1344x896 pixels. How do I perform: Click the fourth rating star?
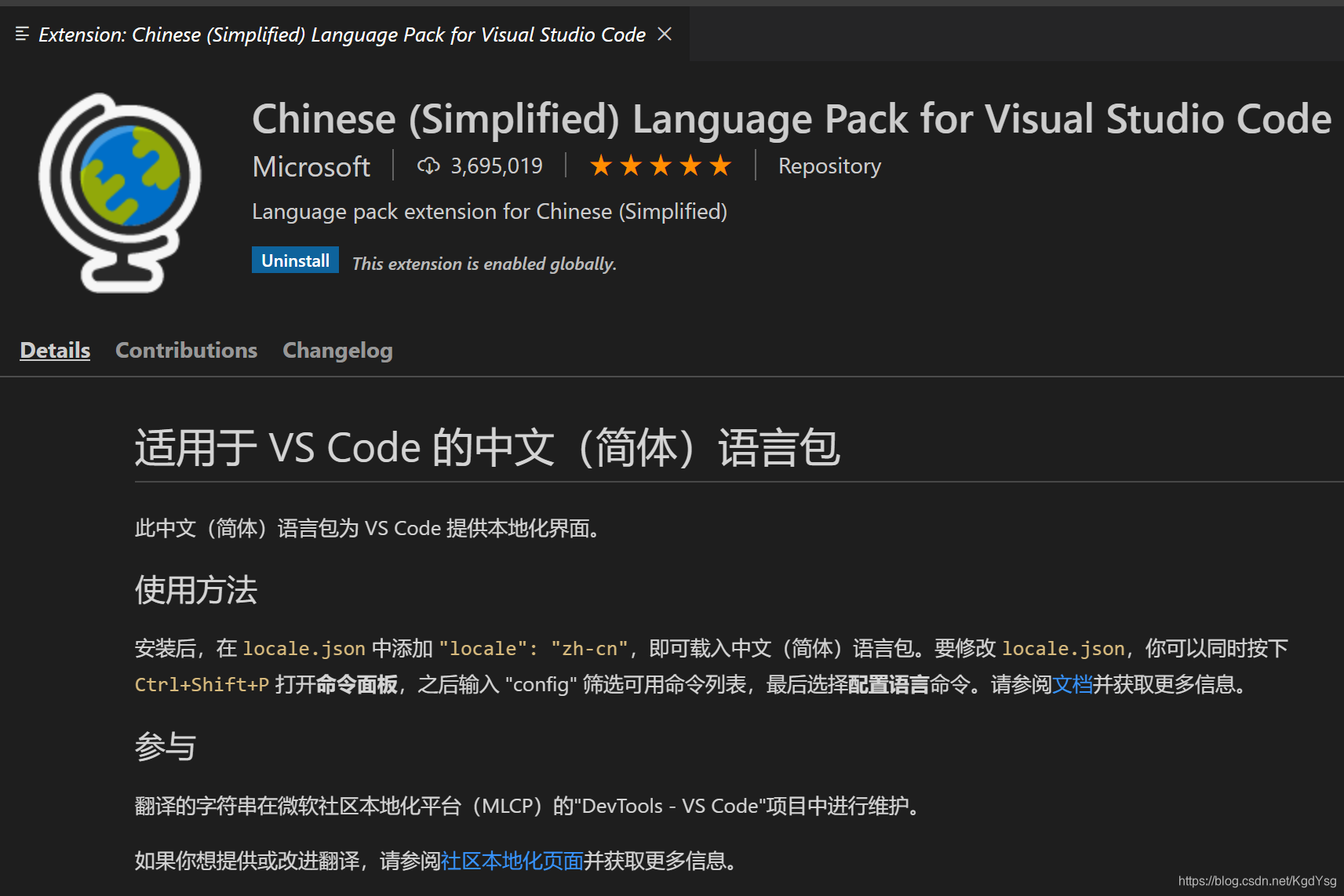(690, 166)
